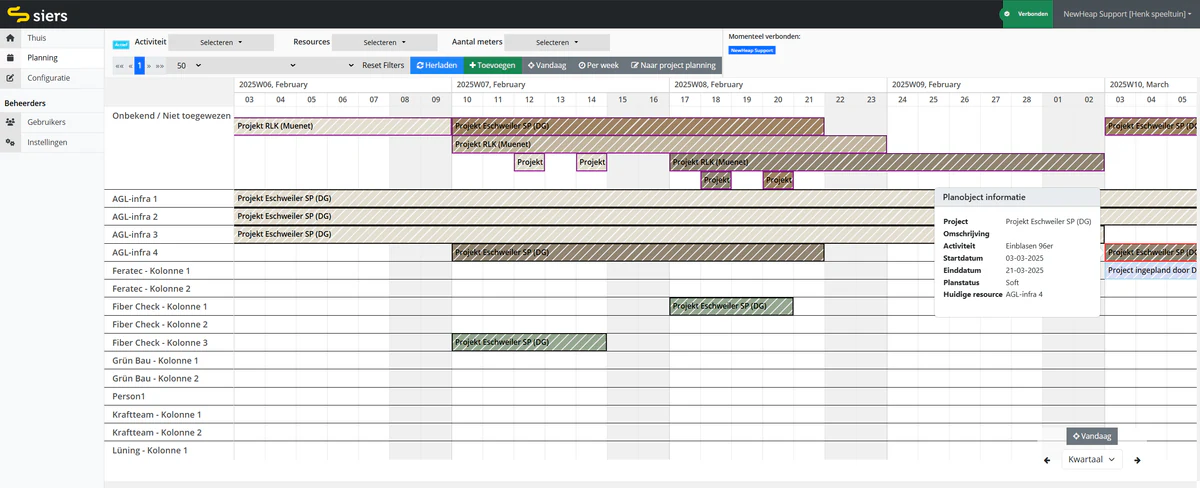The height and width of the screenshot is (488, 1200).
Task: Click the 'Onbekend / Niet toegewezen' row label
Action: tap(172, 116)
